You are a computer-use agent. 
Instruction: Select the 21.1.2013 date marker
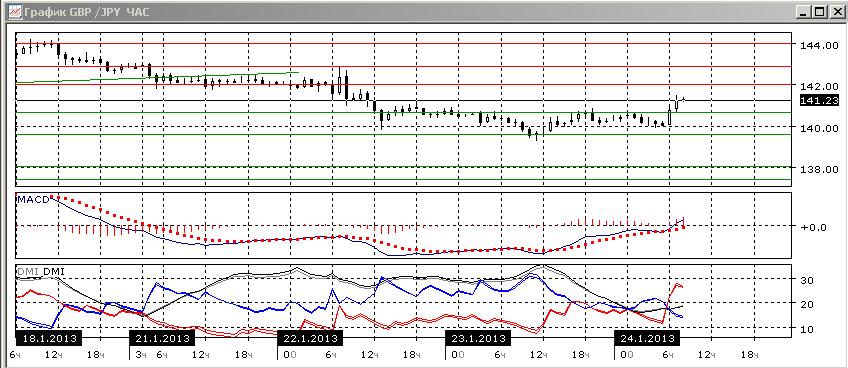162,339
